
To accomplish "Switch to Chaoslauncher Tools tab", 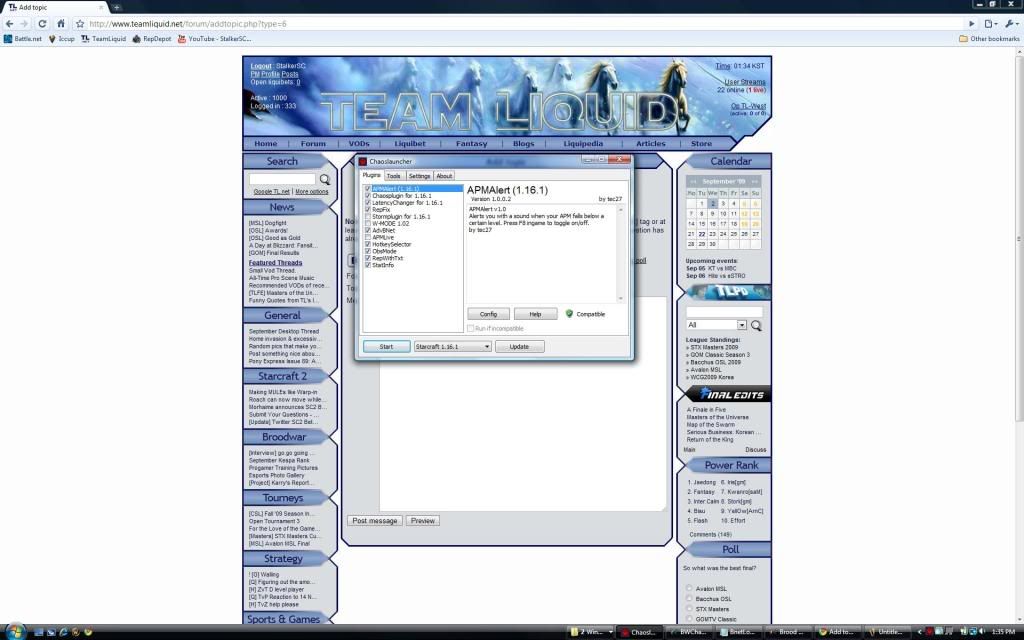I will point(394,176).
